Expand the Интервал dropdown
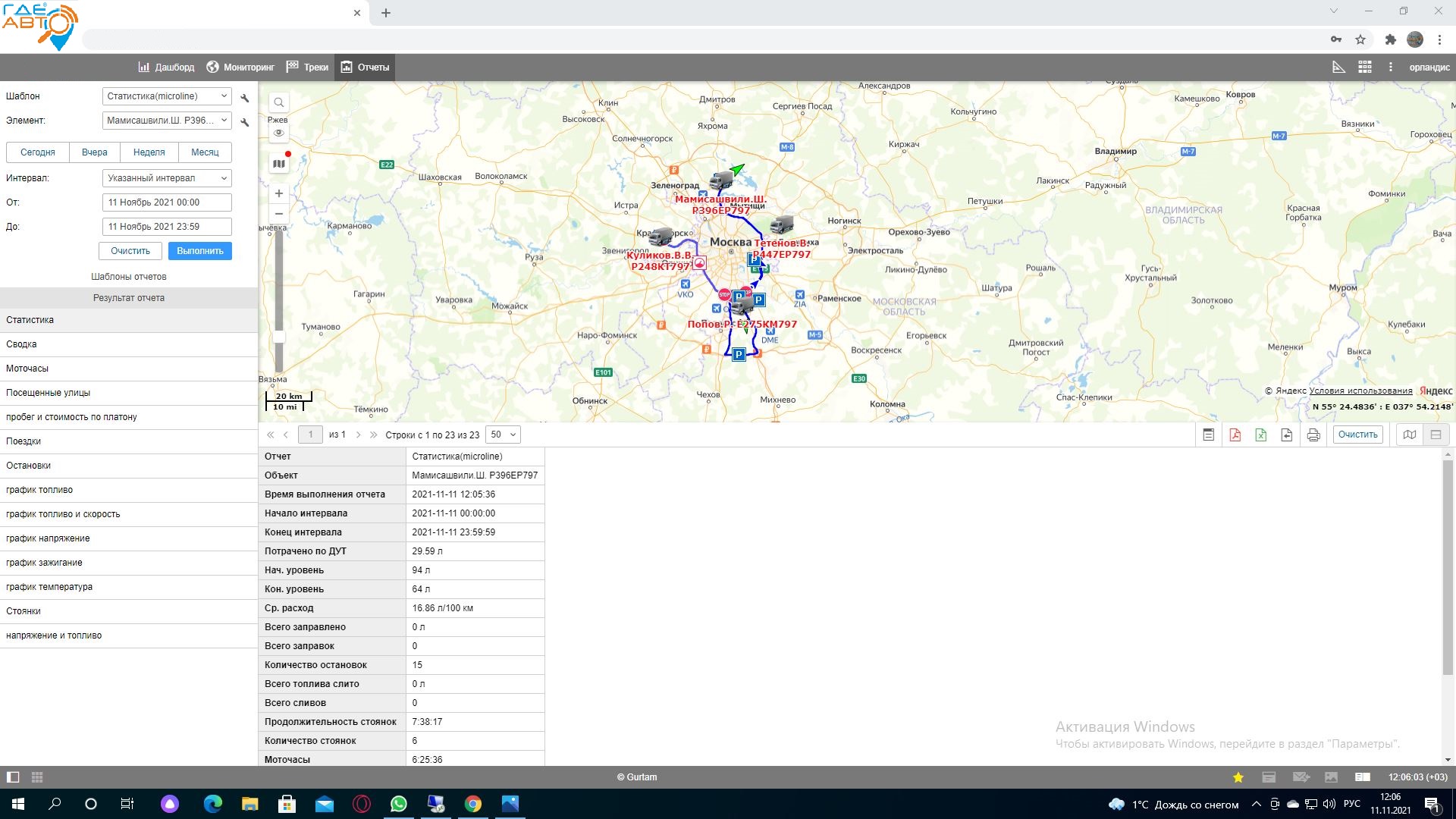This screenshot has width=1456, height=819. (167, 178)
